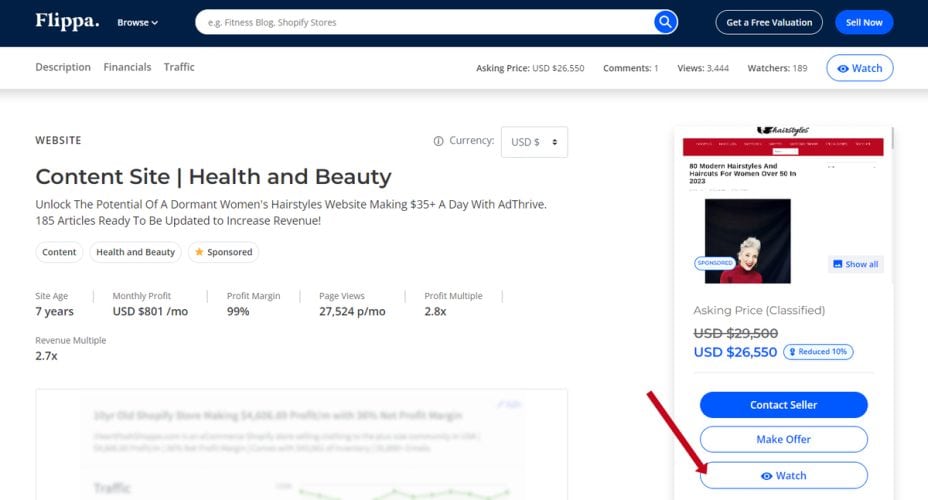928x500 pixels.
Task: Open the Description tab
Action: pos(63,67)
